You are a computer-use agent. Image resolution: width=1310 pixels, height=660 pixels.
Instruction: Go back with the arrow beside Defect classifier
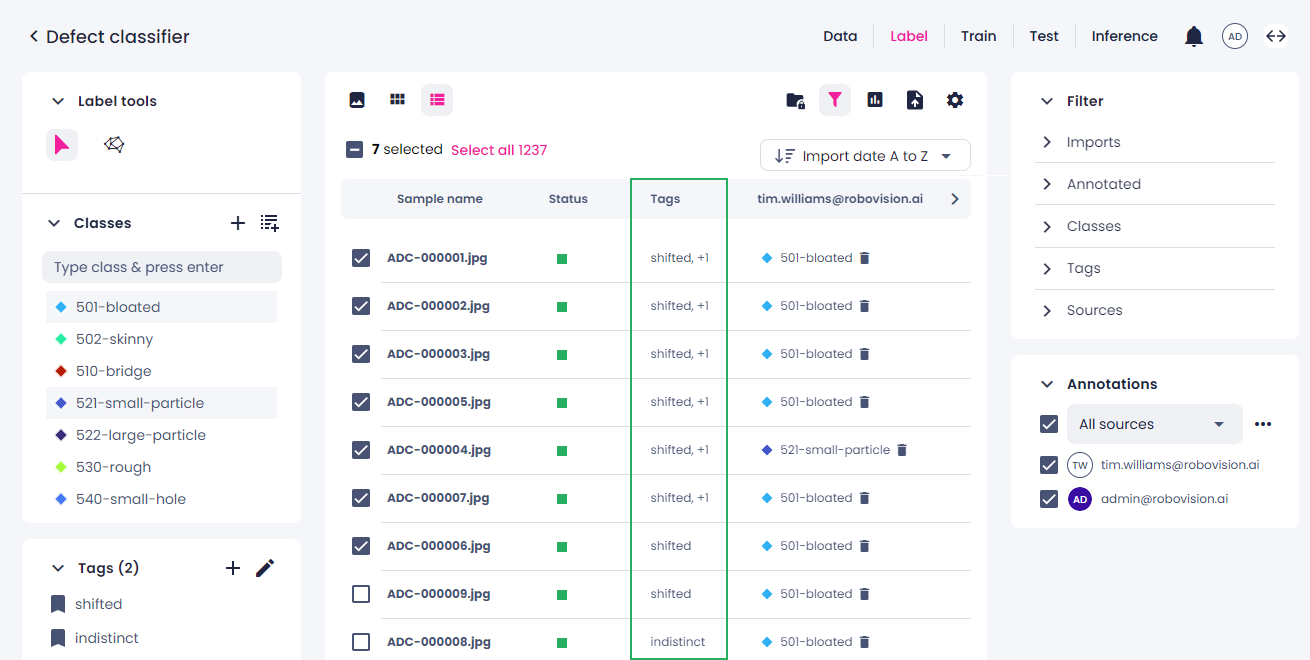33,37
